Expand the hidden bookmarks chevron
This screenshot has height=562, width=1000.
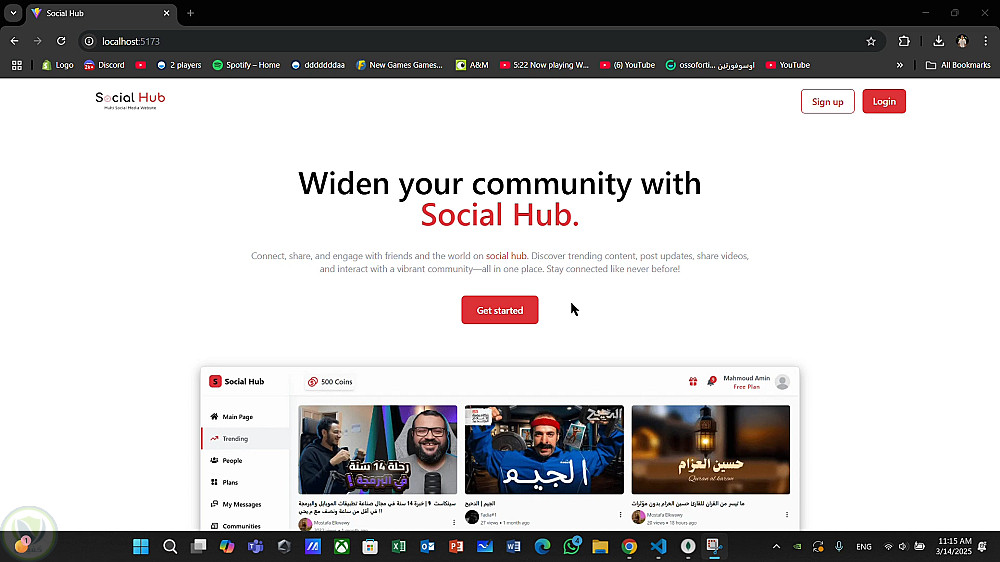pos(900,65)
